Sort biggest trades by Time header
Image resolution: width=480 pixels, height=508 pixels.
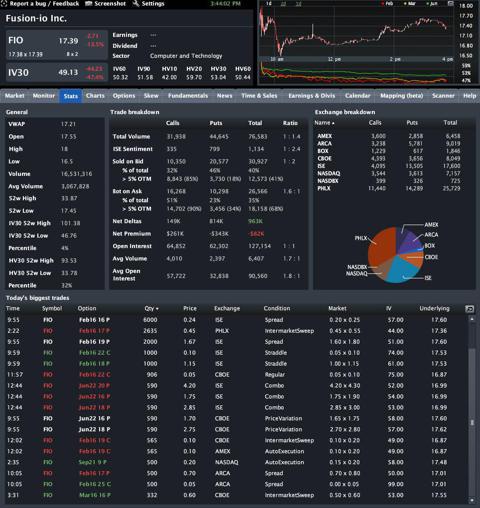(13, 308)
